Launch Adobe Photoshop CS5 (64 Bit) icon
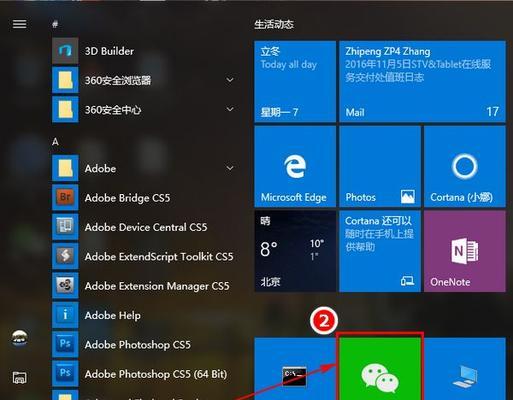Screen dimensions: 513x400 65,373
